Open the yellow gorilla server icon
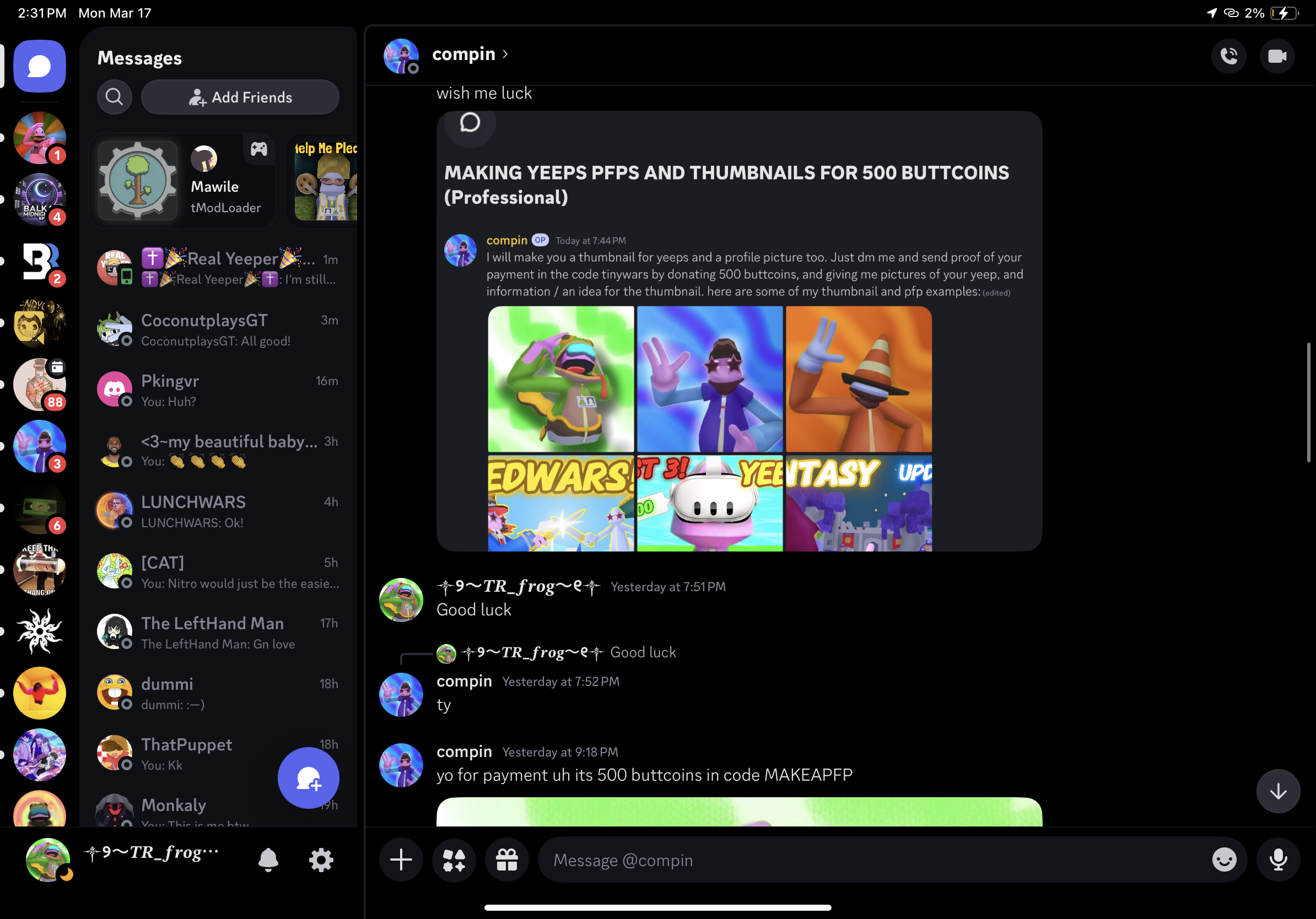 tap(40, 693)
